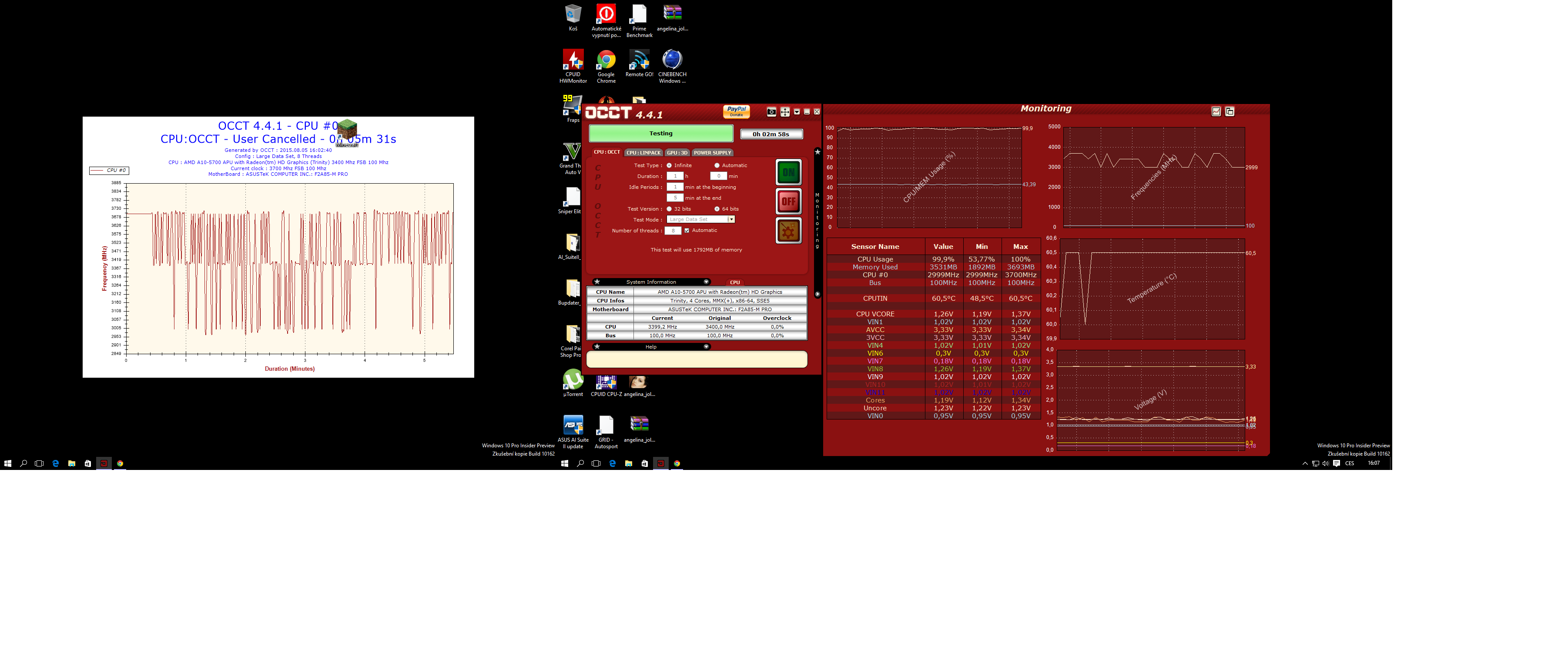Viewport: 1568px width, 671px height.
Task: Select the Infinite test type radio
Action: [x=669, y=166]
